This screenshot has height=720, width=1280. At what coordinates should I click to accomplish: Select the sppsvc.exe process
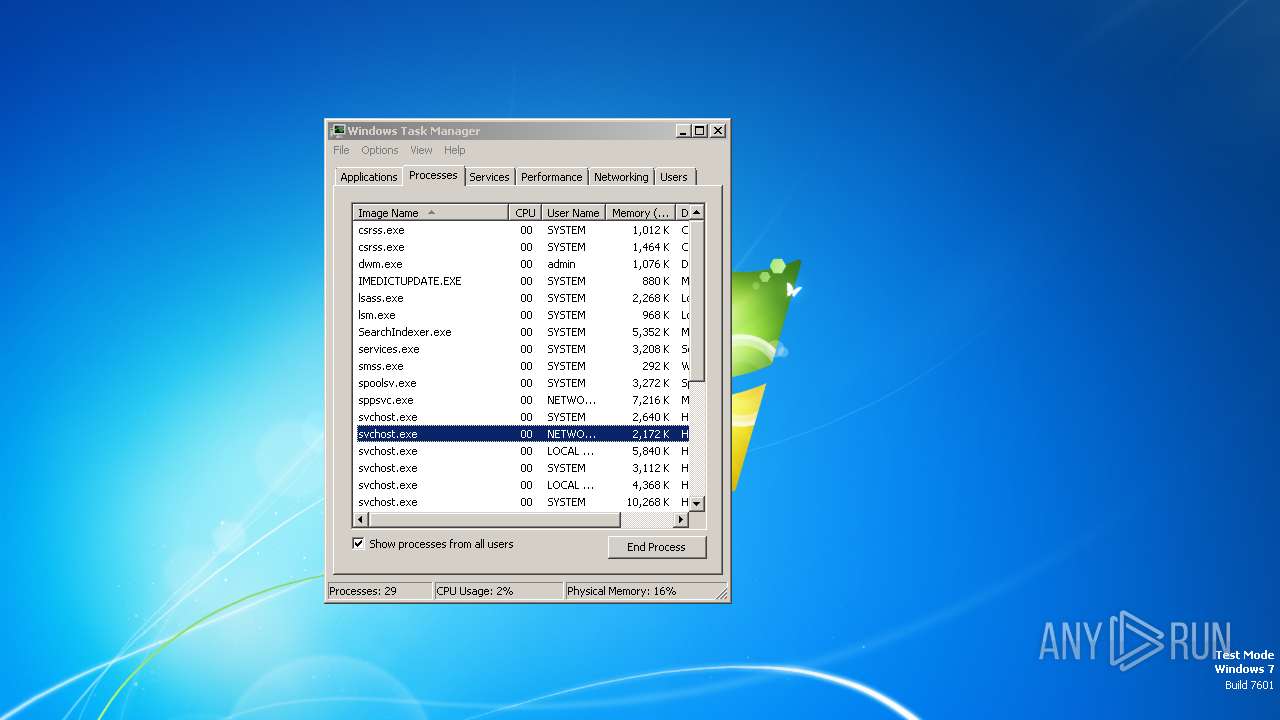522,400
